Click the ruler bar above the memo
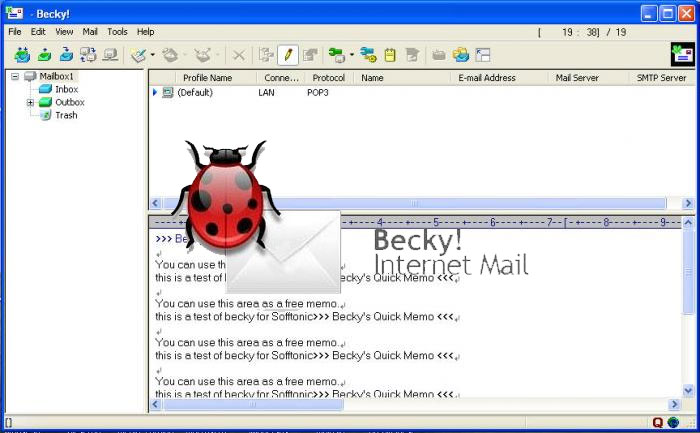The image size is (700, 433). [x=415, y=222]
